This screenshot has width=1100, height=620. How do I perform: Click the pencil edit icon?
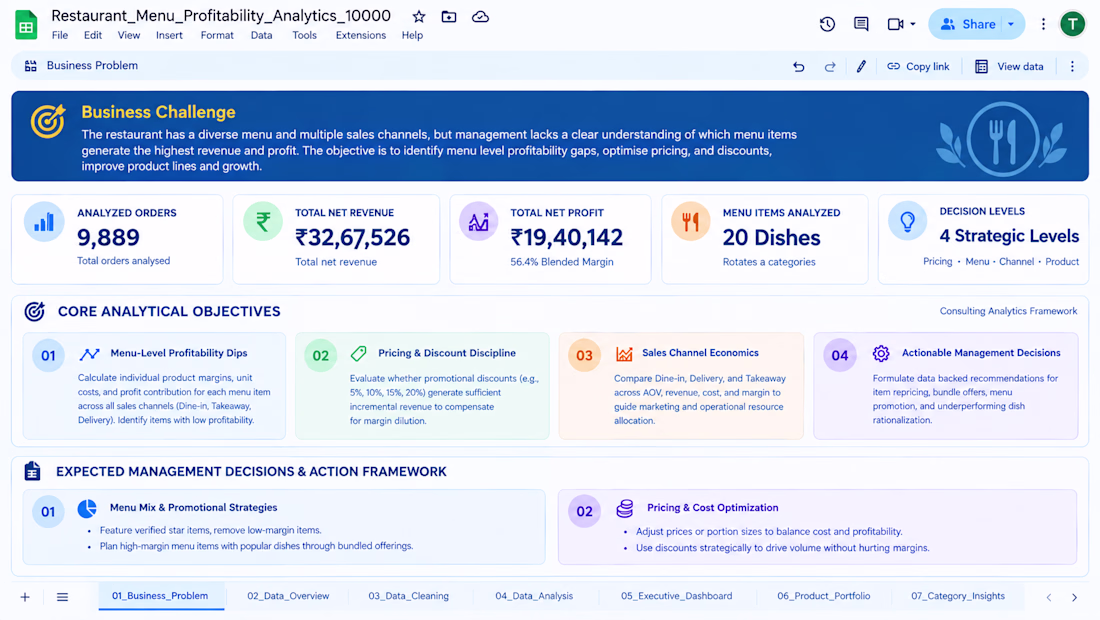pos(861,66)
